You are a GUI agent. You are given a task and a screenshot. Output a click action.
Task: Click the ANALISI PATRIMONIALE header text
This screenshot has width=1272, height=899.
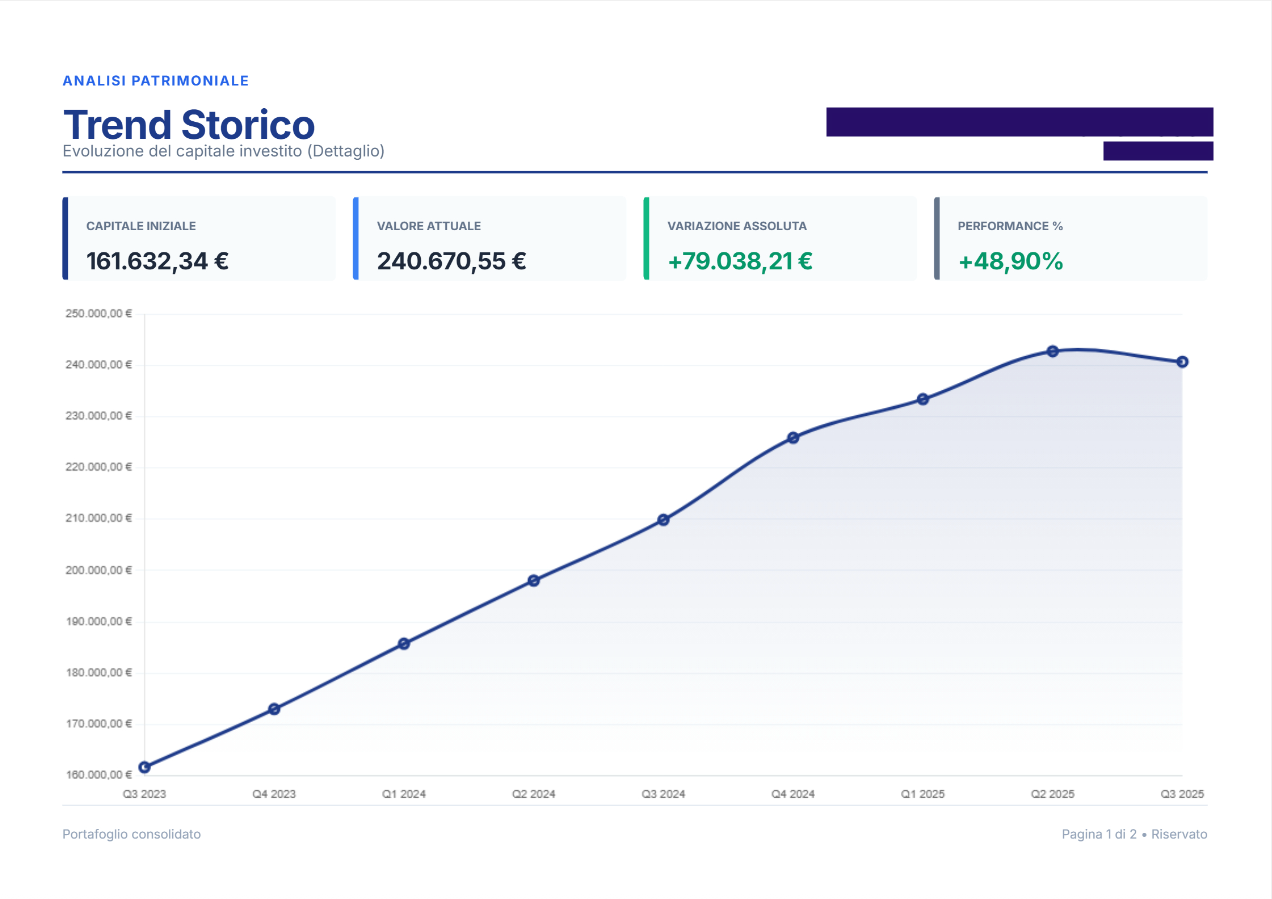(156, 80)
